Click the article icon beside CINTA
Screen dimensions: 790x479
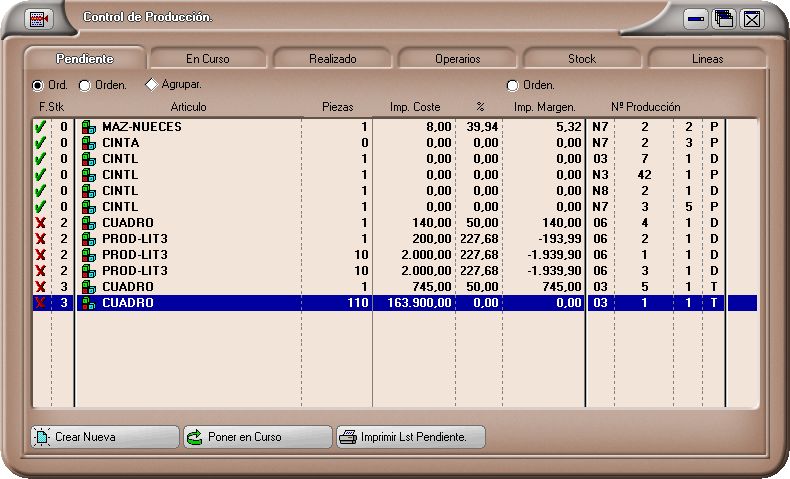tap(89, 143)
